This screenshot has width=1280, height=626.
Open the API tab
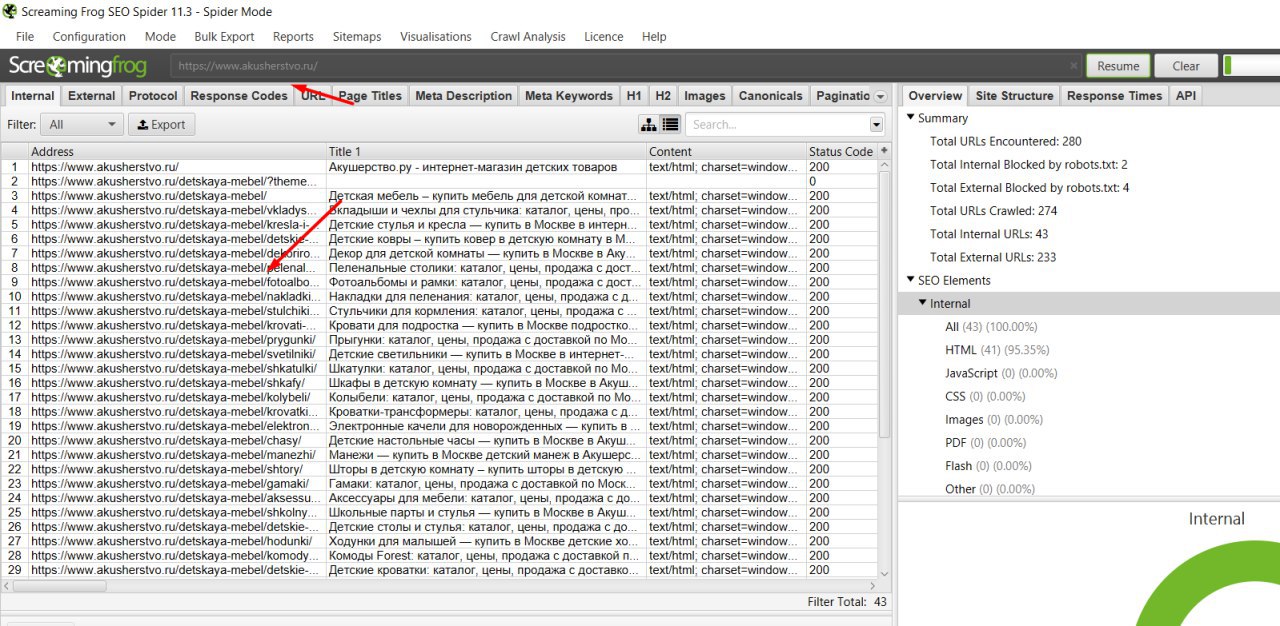1185,96
